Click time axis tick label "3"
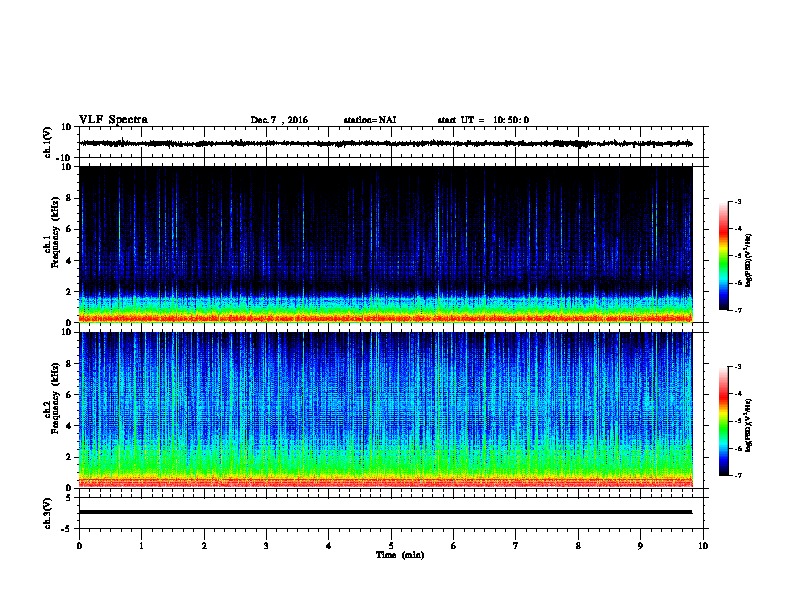Screen dimensions: 792x612 coord(266,545)
